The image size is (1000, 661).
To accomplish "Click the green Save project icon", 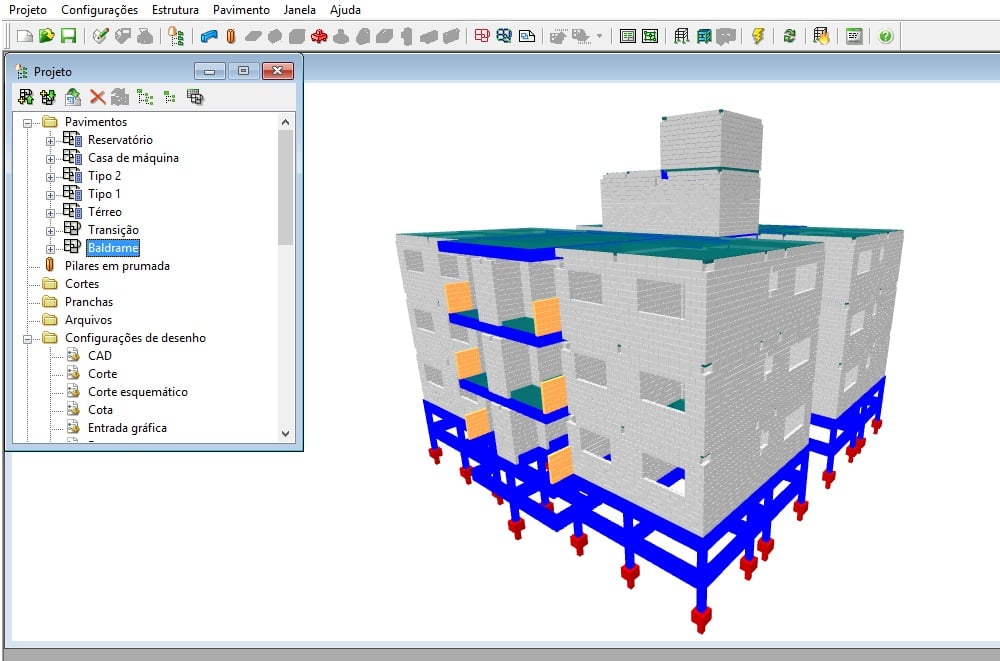I will (68, 36).
